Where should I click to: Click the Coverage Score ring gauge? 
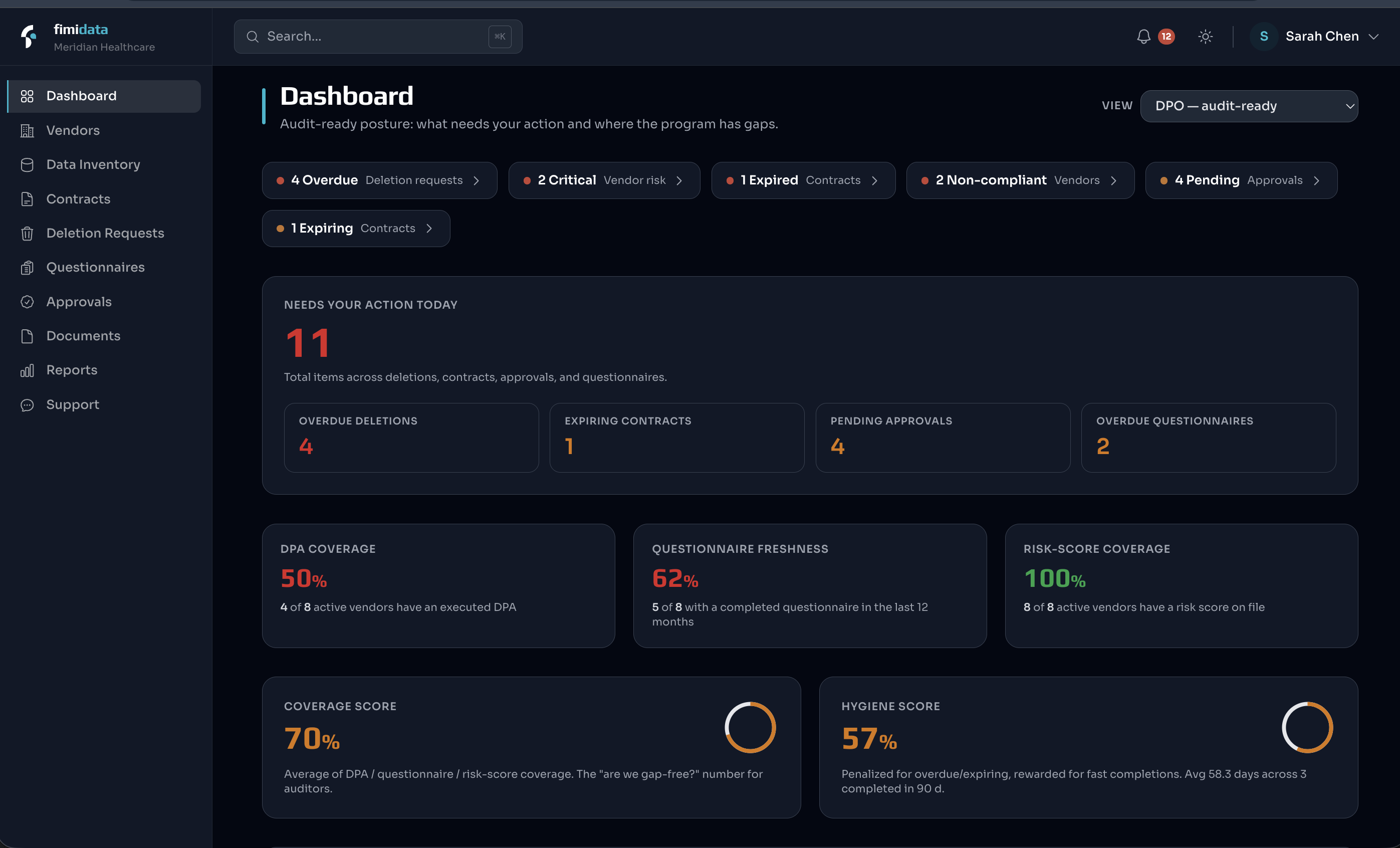[750, 727]
